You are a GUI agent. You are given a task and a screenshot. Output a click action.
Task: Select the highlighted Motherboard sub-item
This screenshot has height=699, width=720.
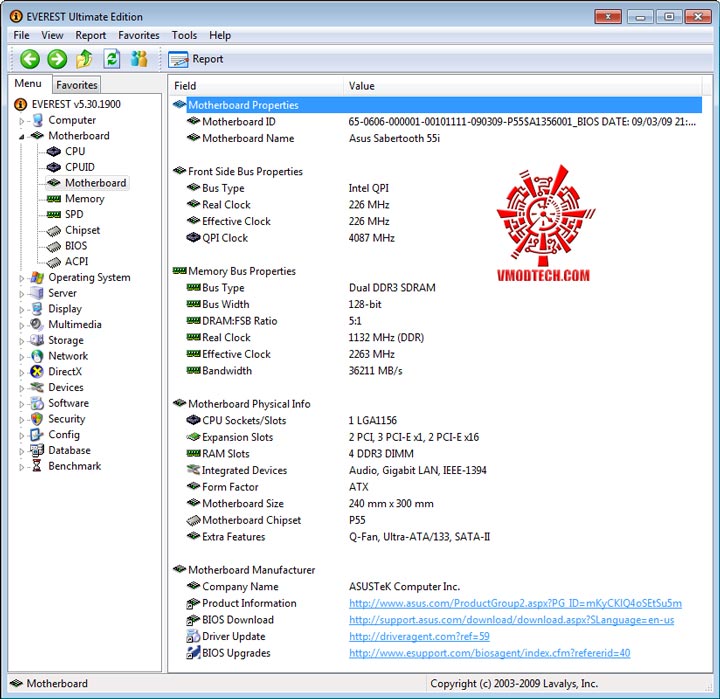point(87,183)
